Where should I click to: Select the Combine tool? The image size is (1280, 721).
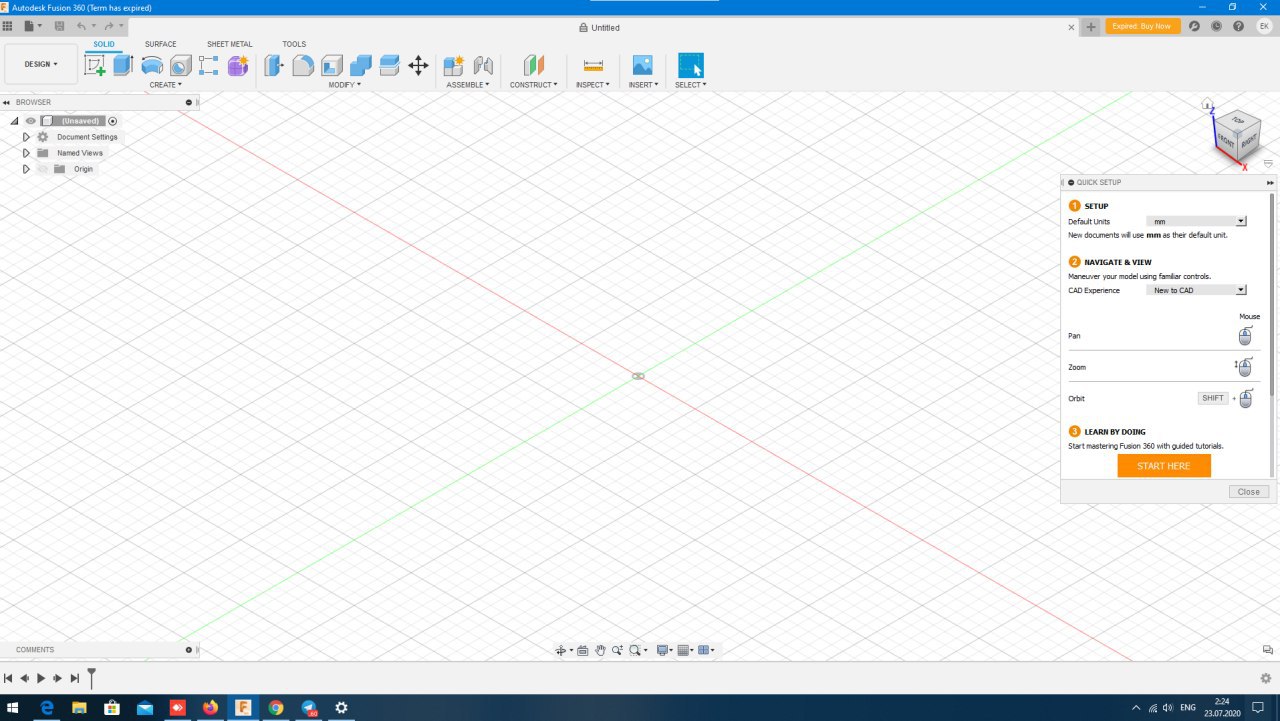click(361, 66)
